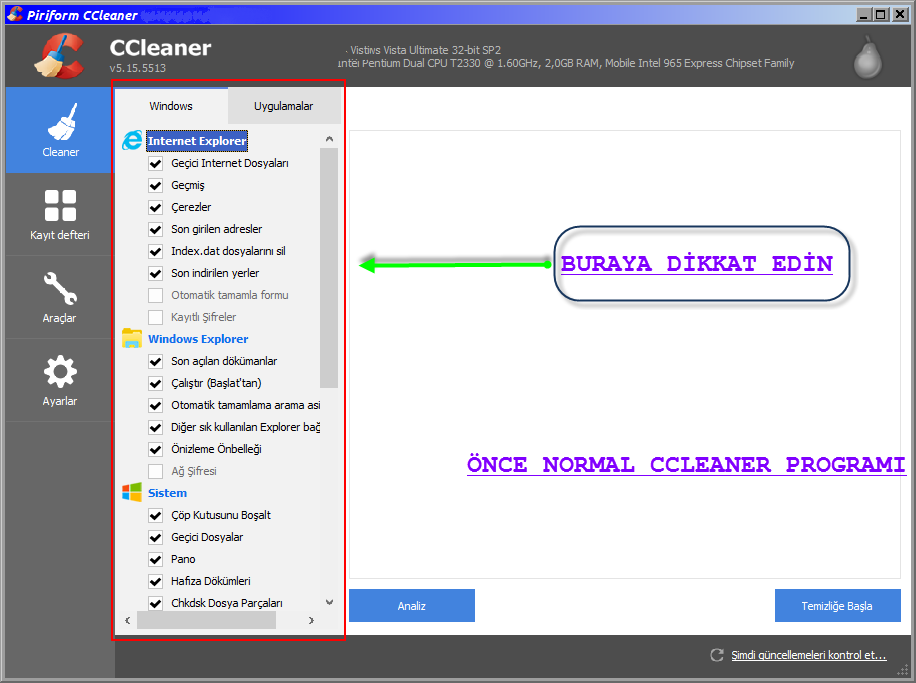This screenshot has width=916, height=683.
Task: Toggle Index.dat dosyalarını sil checkbox
Action: (x=155, y=251)
